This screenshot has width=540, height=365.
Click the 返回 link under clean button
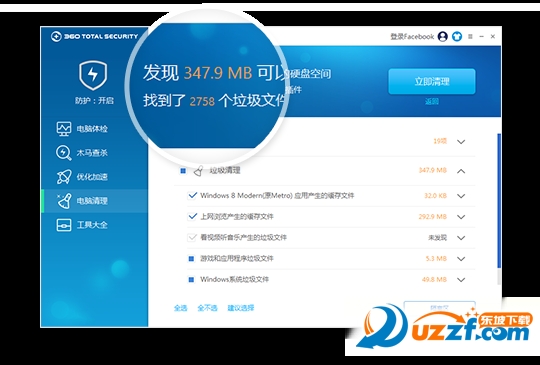(x=432, y=102)
